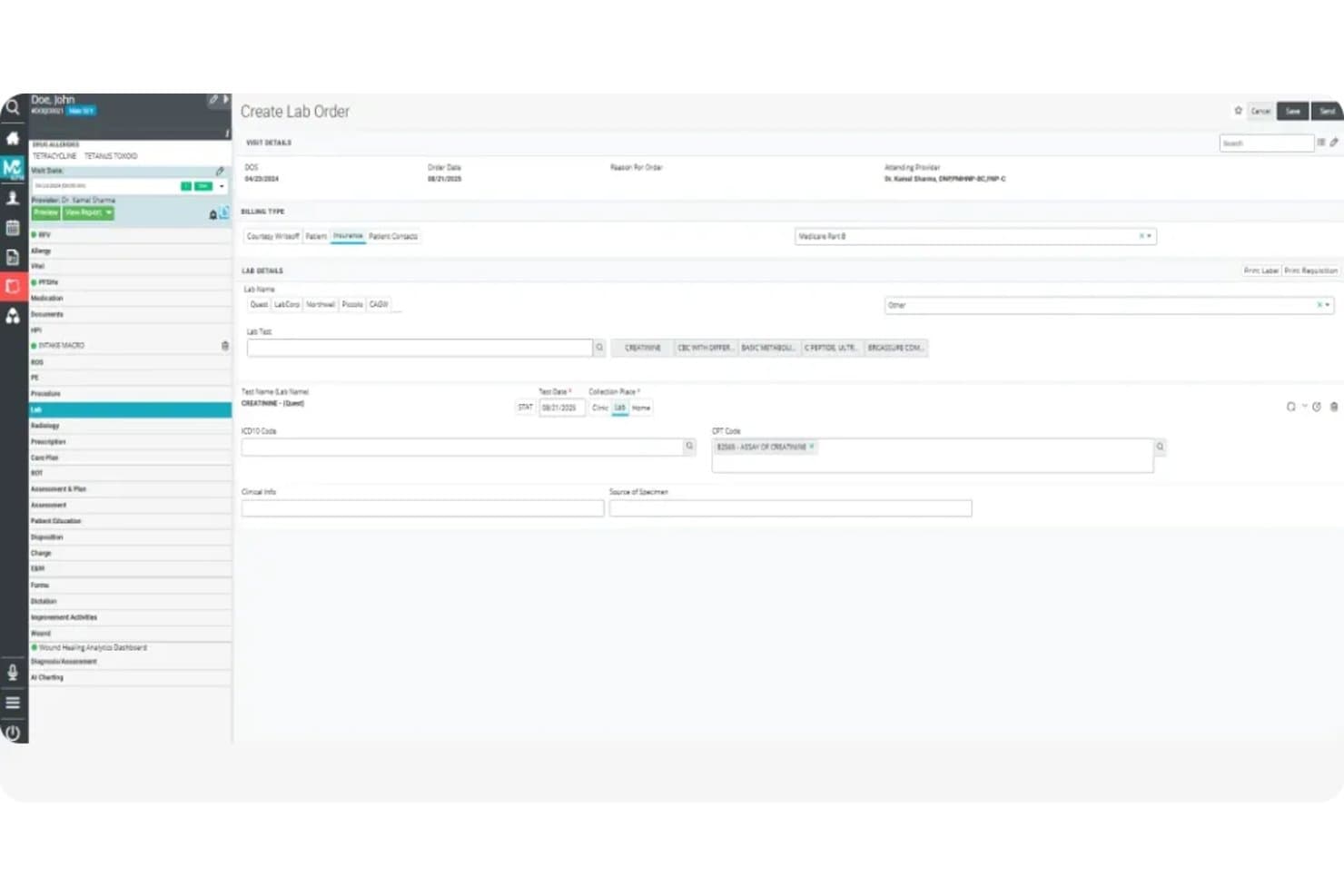Click the Lab Test input field
The height and width of the screenshot is (896, 1344).
pos(420,348)
